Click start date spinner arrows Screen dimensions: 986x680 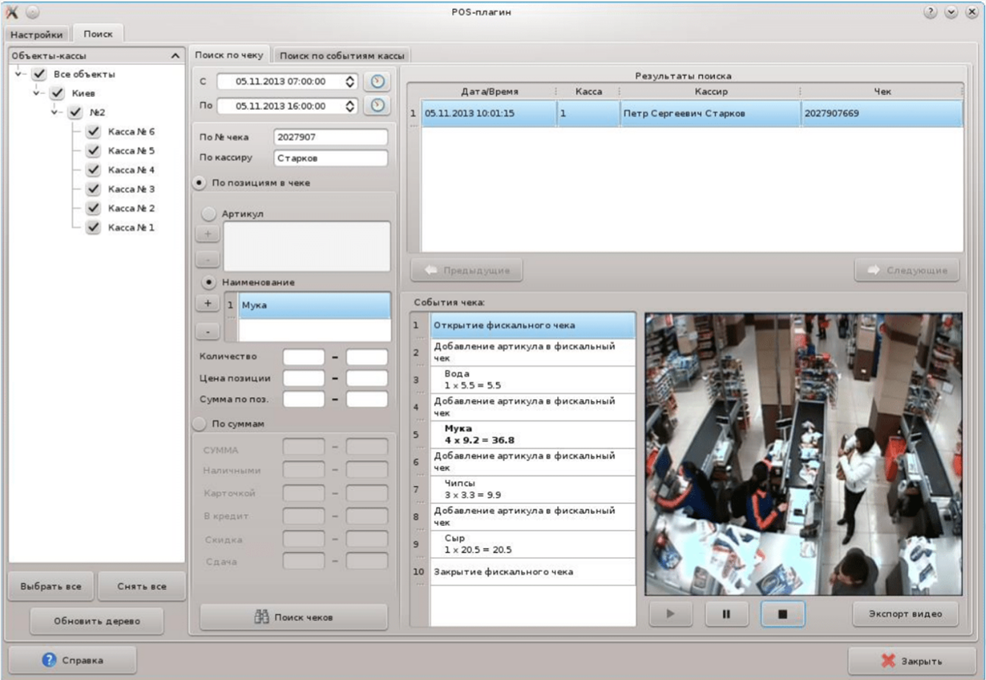(349, 82)
